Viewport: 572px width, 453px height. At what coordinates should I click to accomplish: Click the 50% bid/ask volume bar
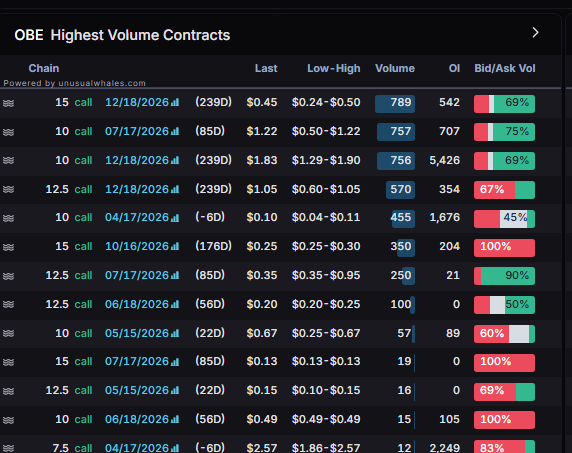click(x=505, y=305)
